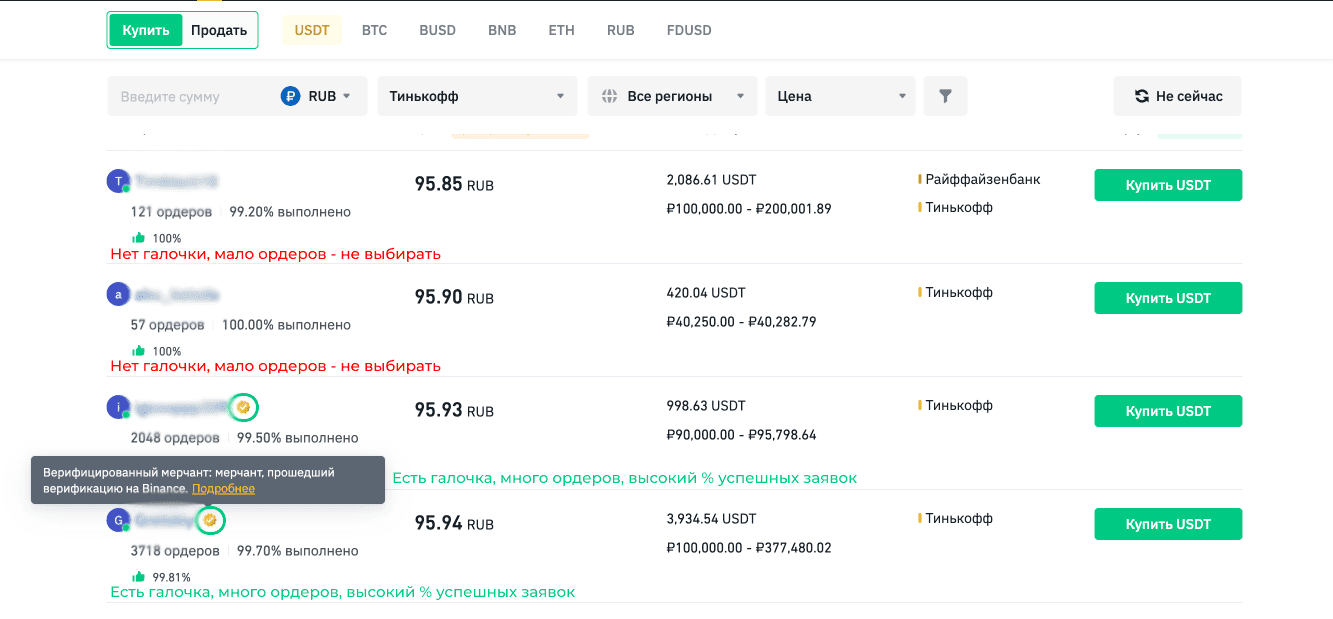The image size is (1333, 619).
Task: Click the 'Райффайзенбанк' payment label
Action: (x=982, y=179)
